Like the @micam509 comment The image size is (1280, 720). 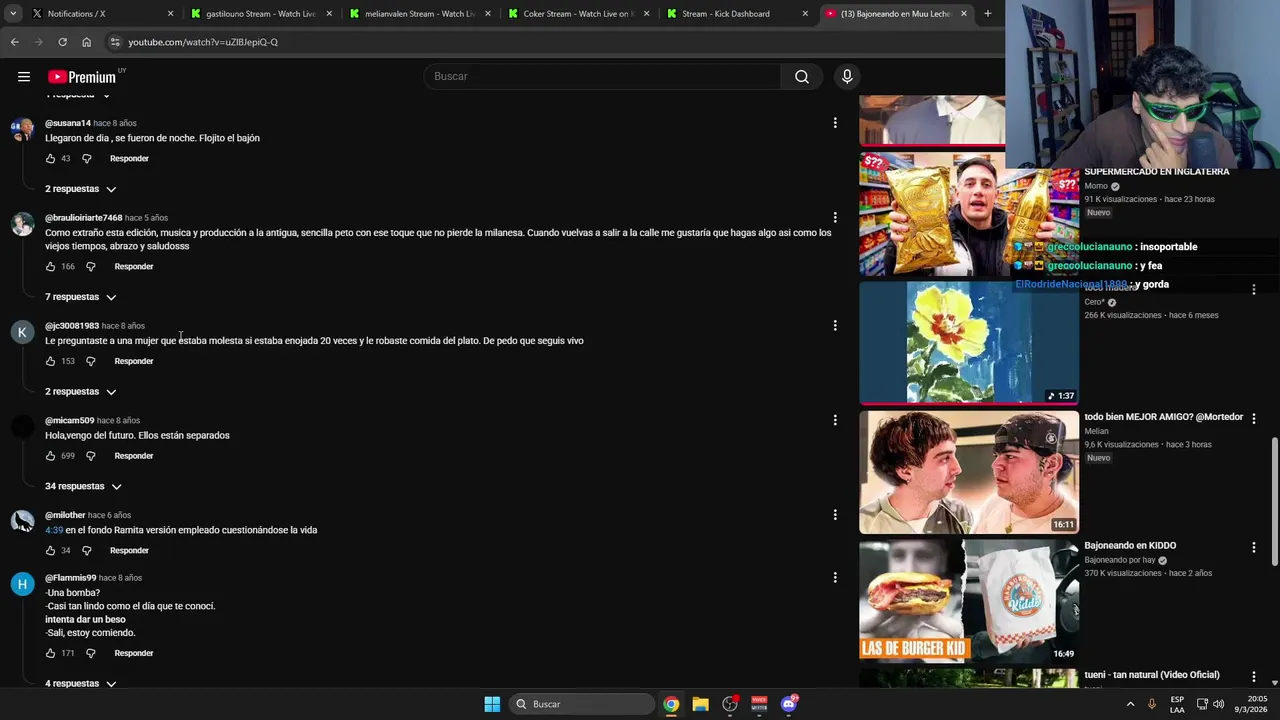[x=51, y=456]
